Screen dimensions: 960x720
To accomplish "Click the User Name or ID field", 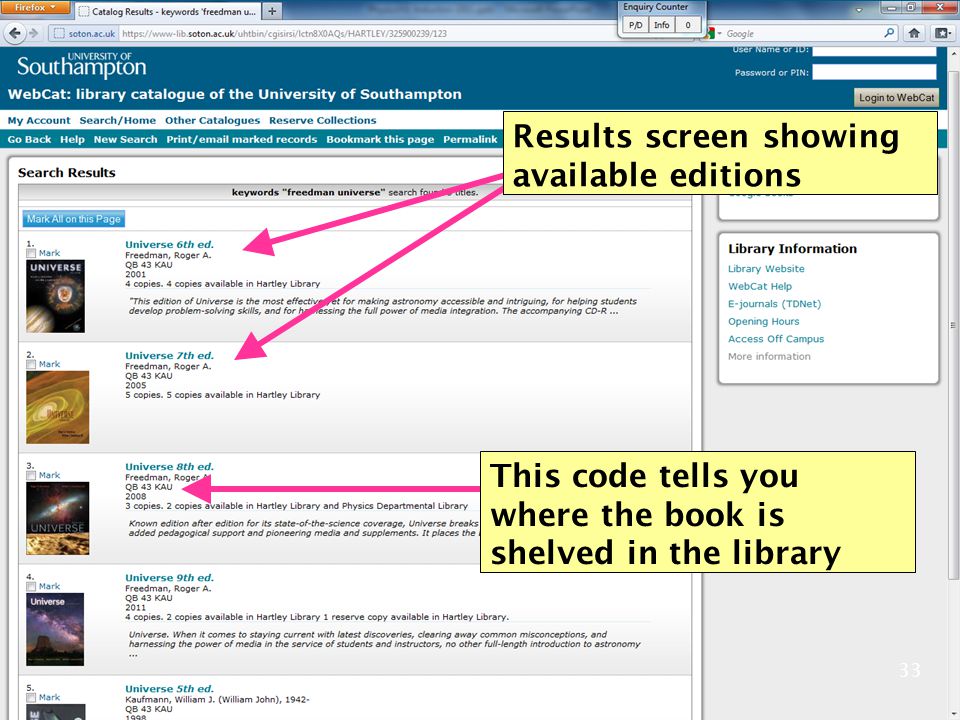I will click(x=874, y=51).
